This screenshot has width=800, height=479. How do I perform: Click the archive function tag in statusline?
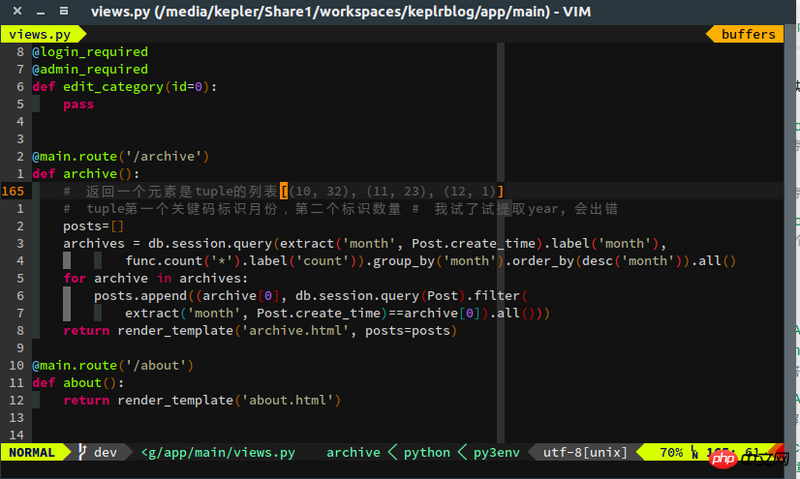353,452
